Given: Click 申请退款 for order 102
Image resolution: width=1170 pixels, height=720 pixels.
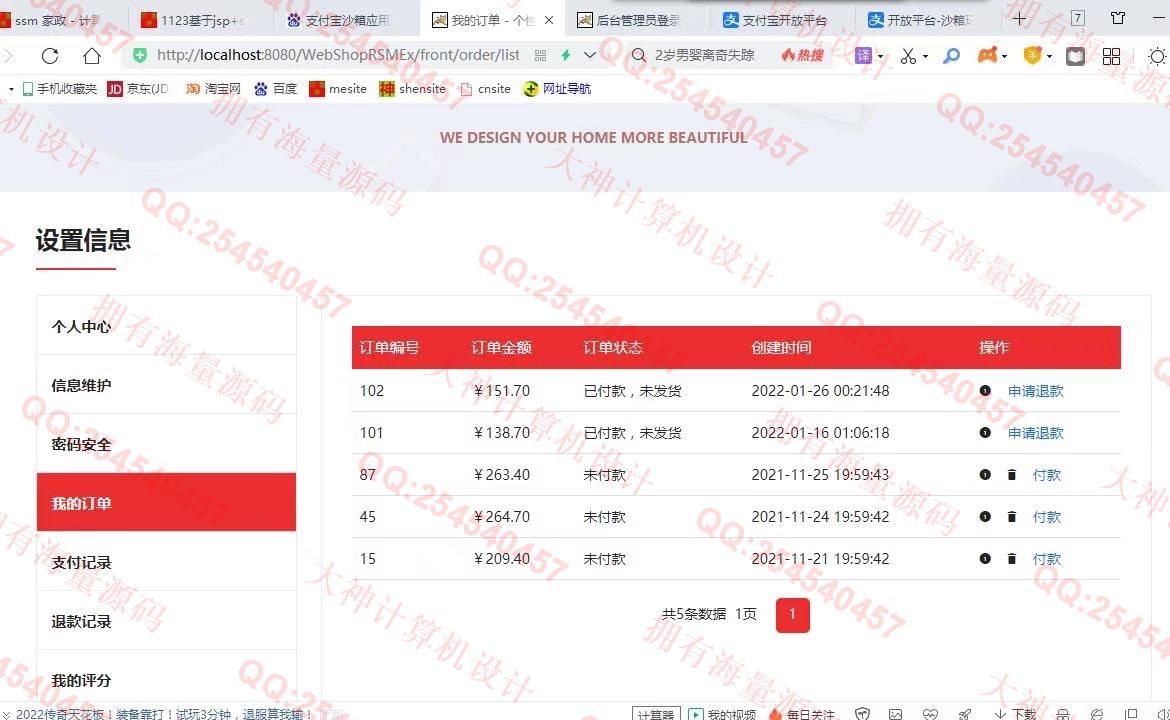Looking at the screenshot, I should 1035,391.
